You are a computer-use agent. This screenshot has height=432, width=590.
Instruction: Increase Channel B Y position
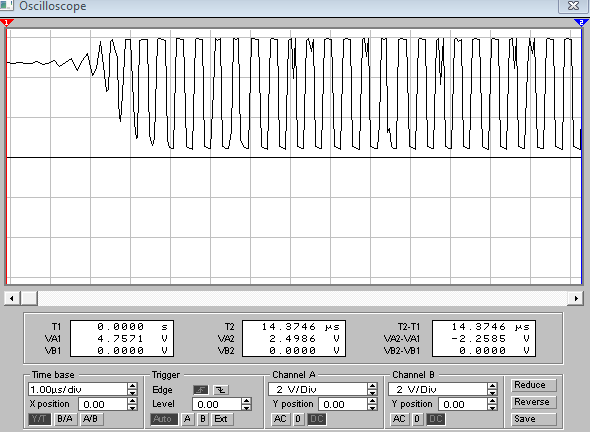[493, 401]
